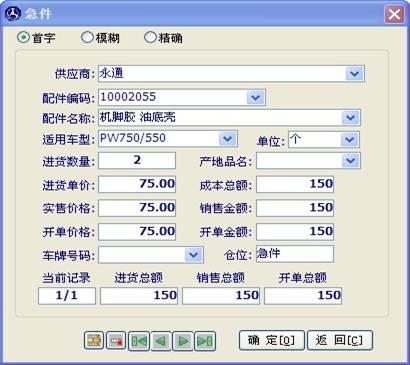Image resolution: width=410 pixels, height=365 pixels.
Task: Jump to the last record
Action: point(205,341)
